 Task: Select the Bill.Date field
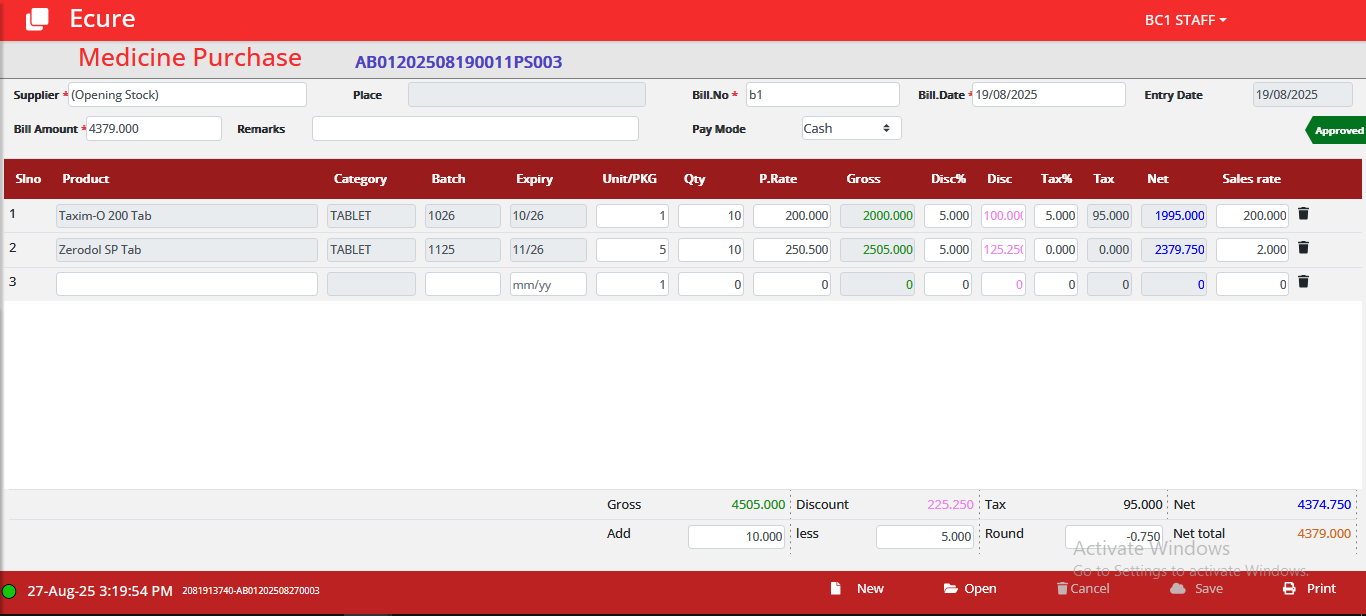click(x=1049, y=95)
